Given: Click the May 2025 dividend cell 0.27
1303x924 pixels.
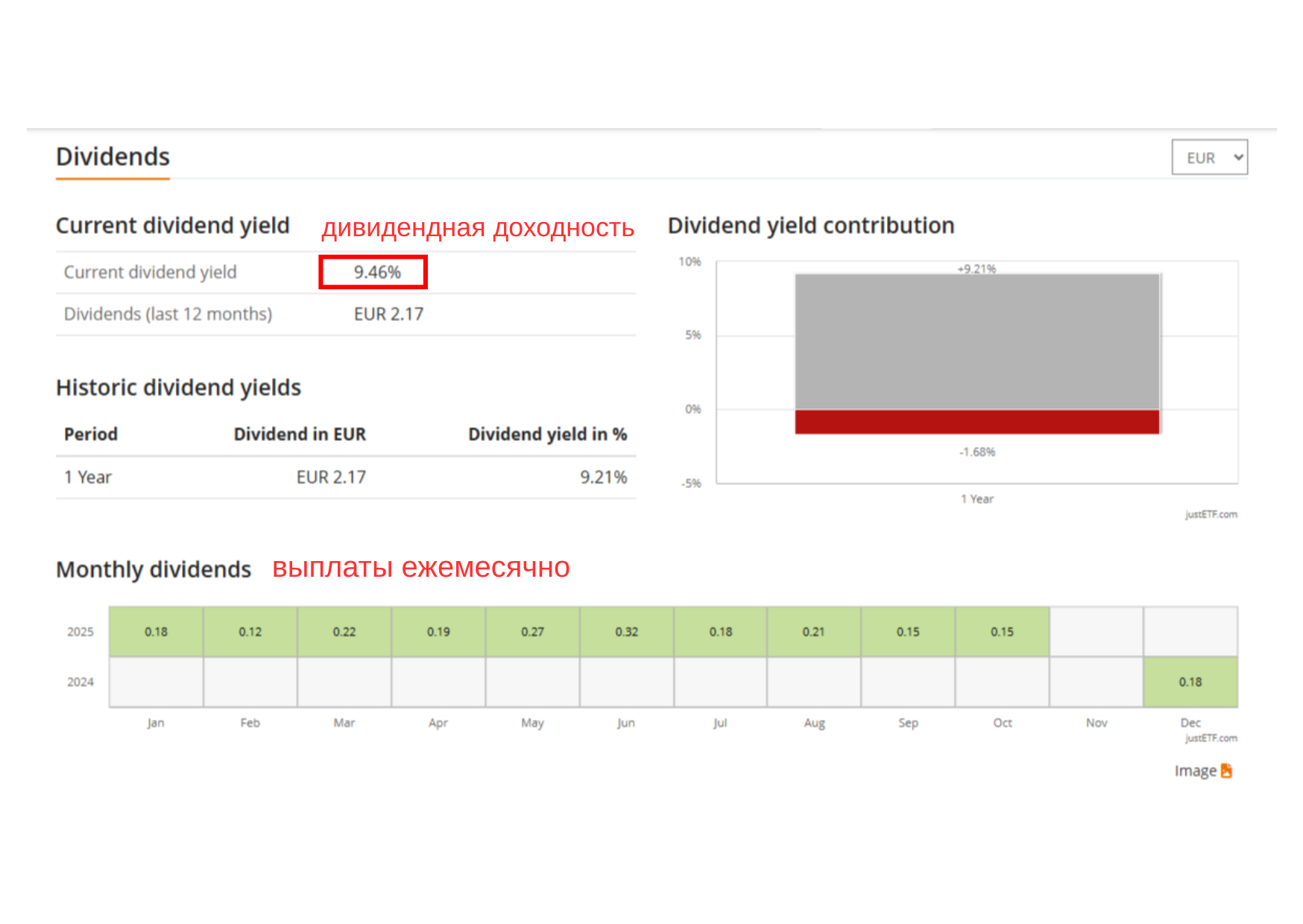Looking at the screenshot, I should tap(532, 632).
